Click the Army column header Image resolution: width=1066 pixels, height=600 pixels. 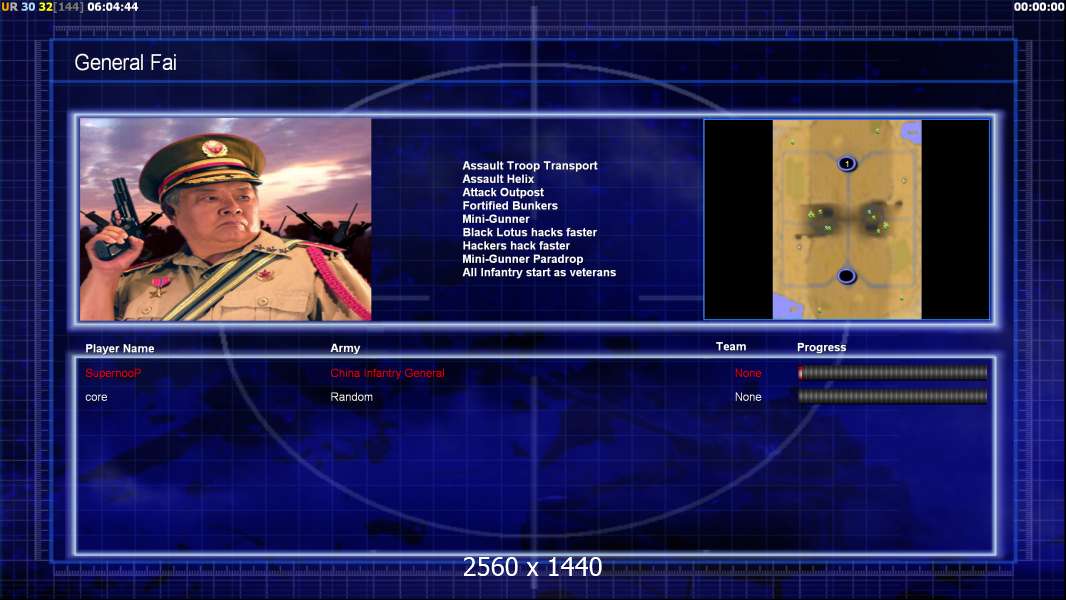coord(345,348)
